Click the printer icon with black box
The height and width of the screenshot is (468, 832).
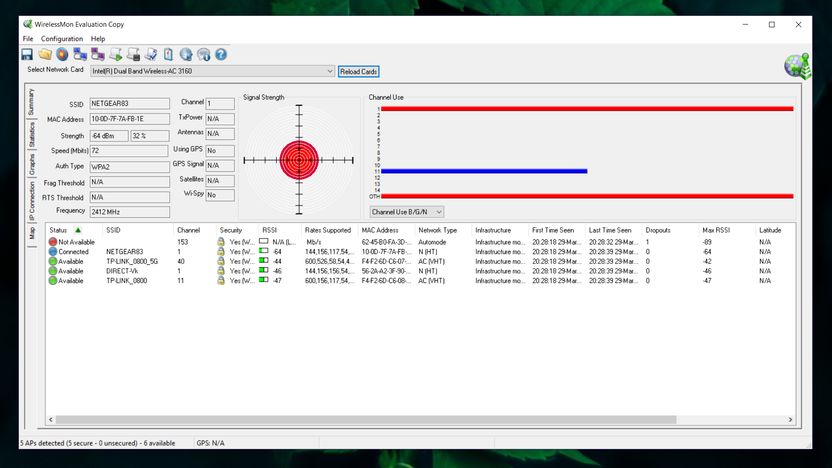click(133, 54)
